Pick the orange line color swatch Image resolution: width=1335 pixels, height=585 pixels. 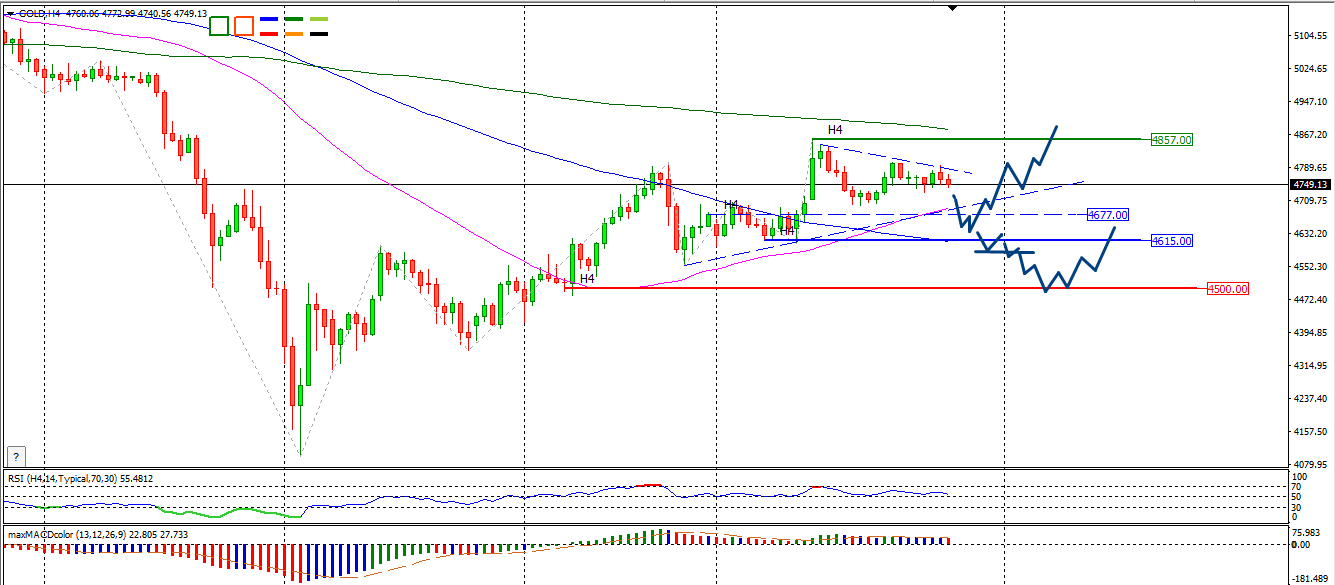[294, 33]
